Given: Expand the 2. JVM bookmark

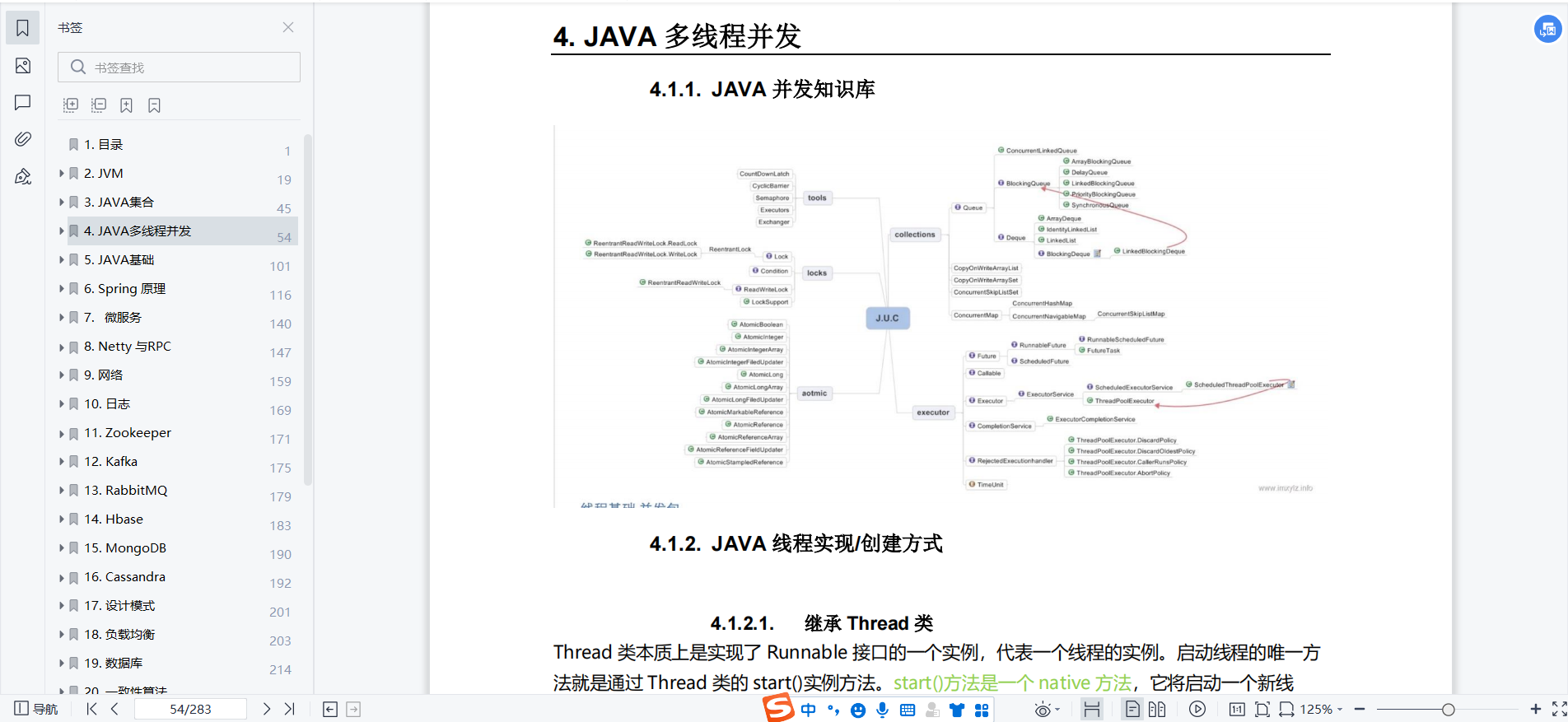Looking at the screenshot, I should pyautogui.click(x=62, y=173).
